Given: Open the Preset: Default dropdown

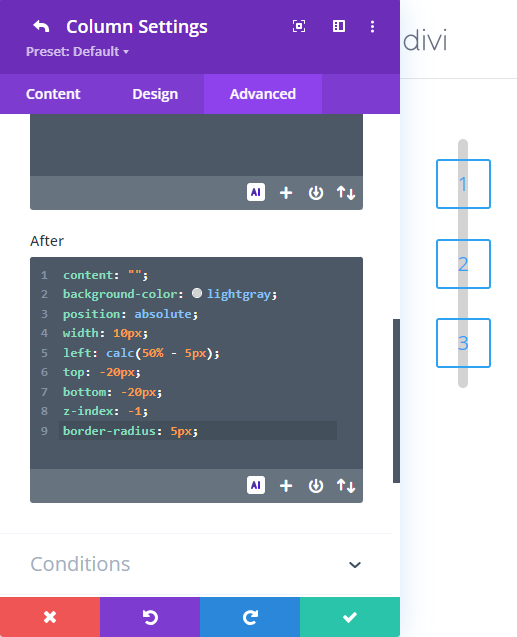Looking at the screenshot, I should [77, 52].
